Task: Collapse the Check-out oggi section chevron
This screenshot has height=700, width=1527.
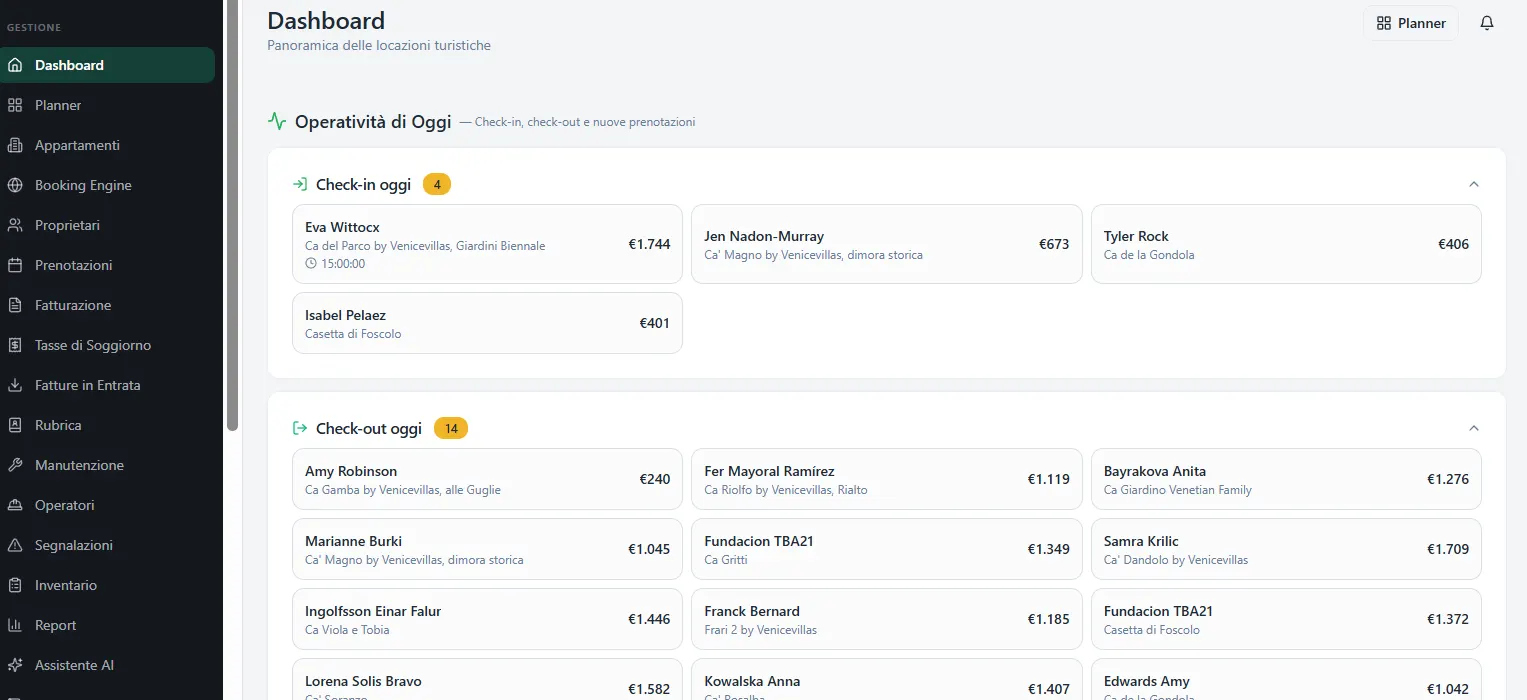Action: 1473,428
